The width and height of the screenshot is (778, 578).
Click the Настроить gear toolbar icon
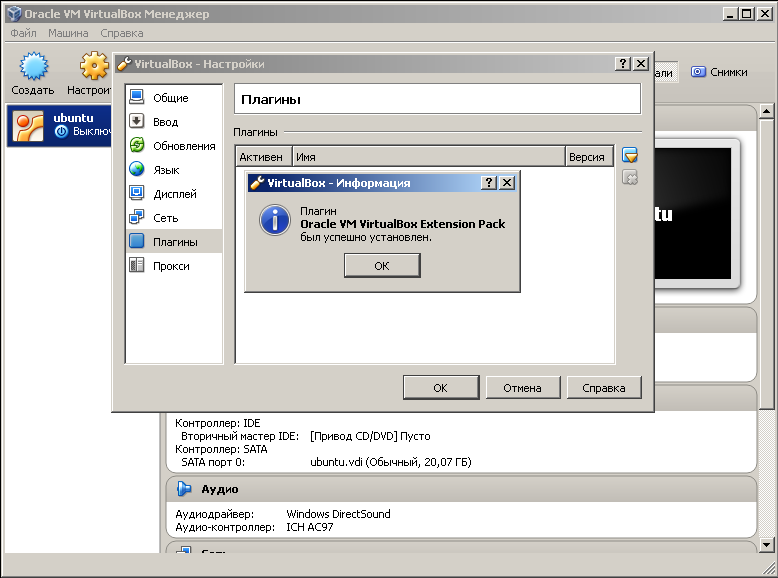(x=94, y=65)
